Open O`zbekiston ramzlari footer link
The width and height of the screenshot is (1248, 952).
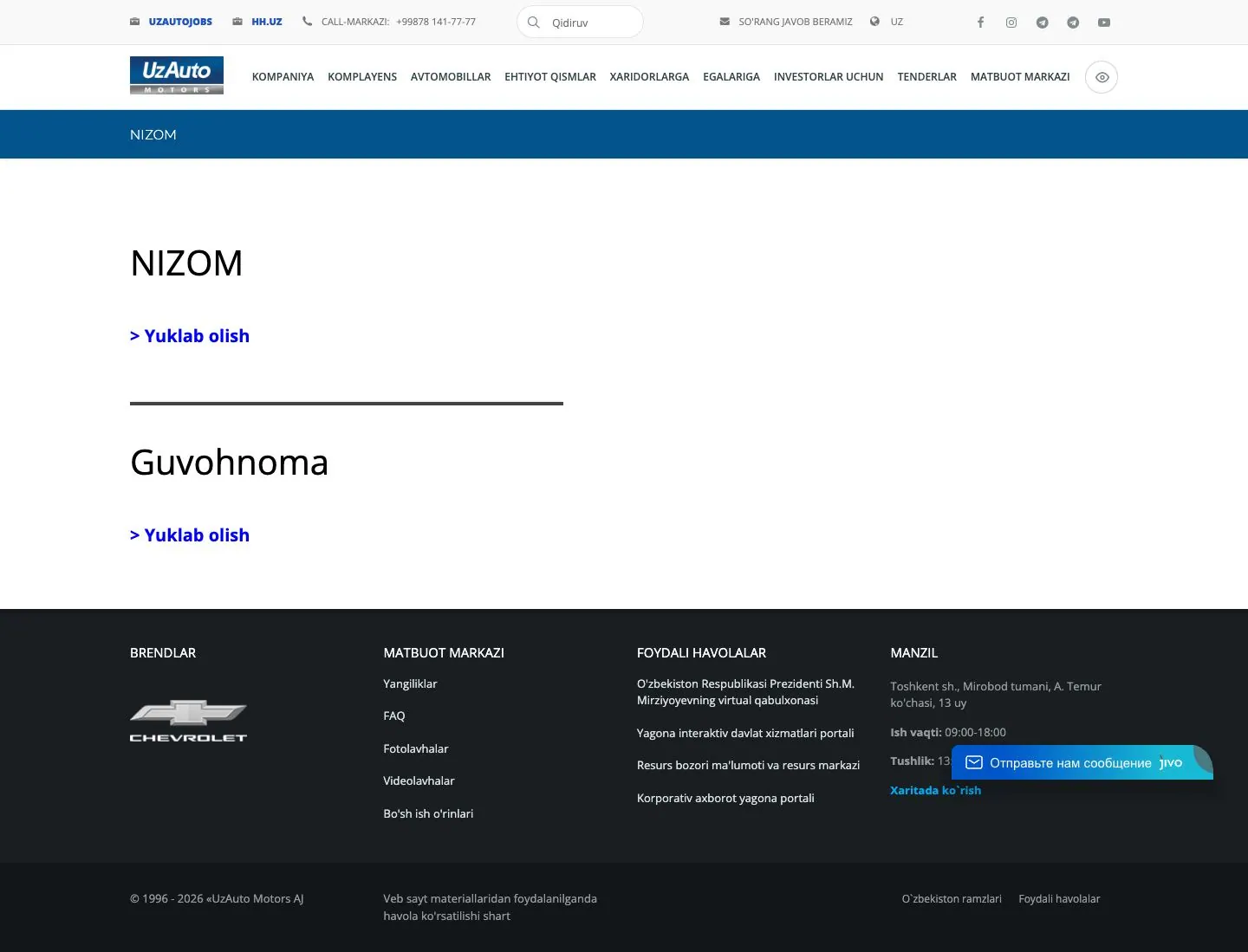point(952,898)
